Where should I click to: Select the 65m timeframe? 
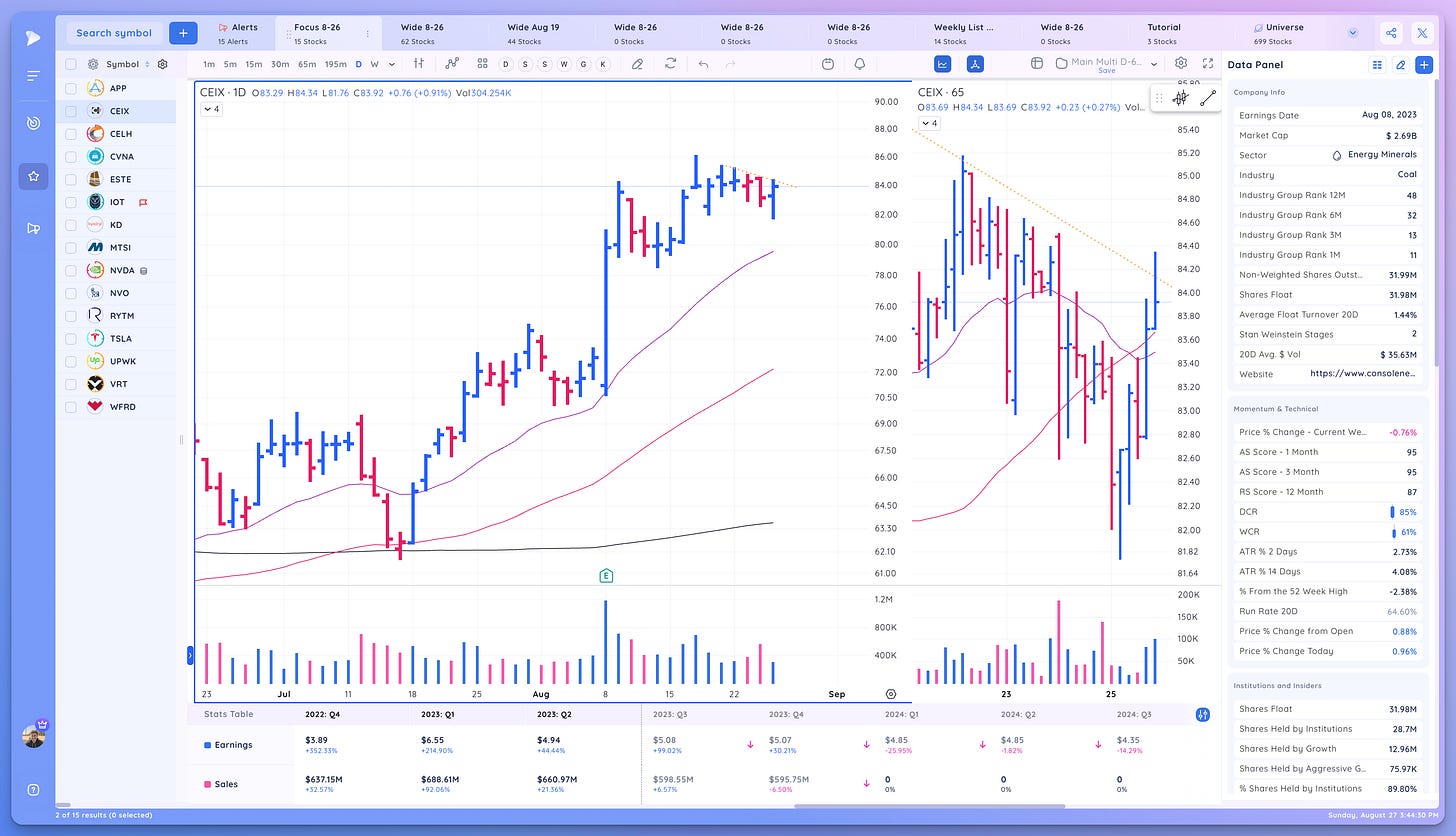(308, 64)
